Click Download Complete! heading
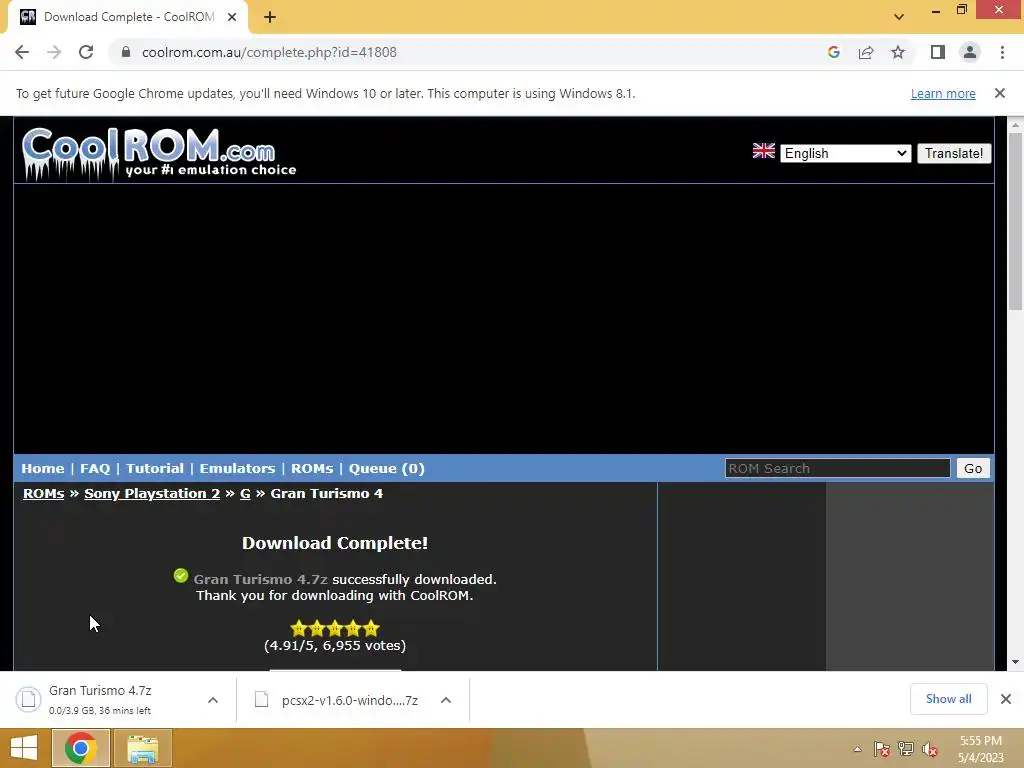 [335, 543]
